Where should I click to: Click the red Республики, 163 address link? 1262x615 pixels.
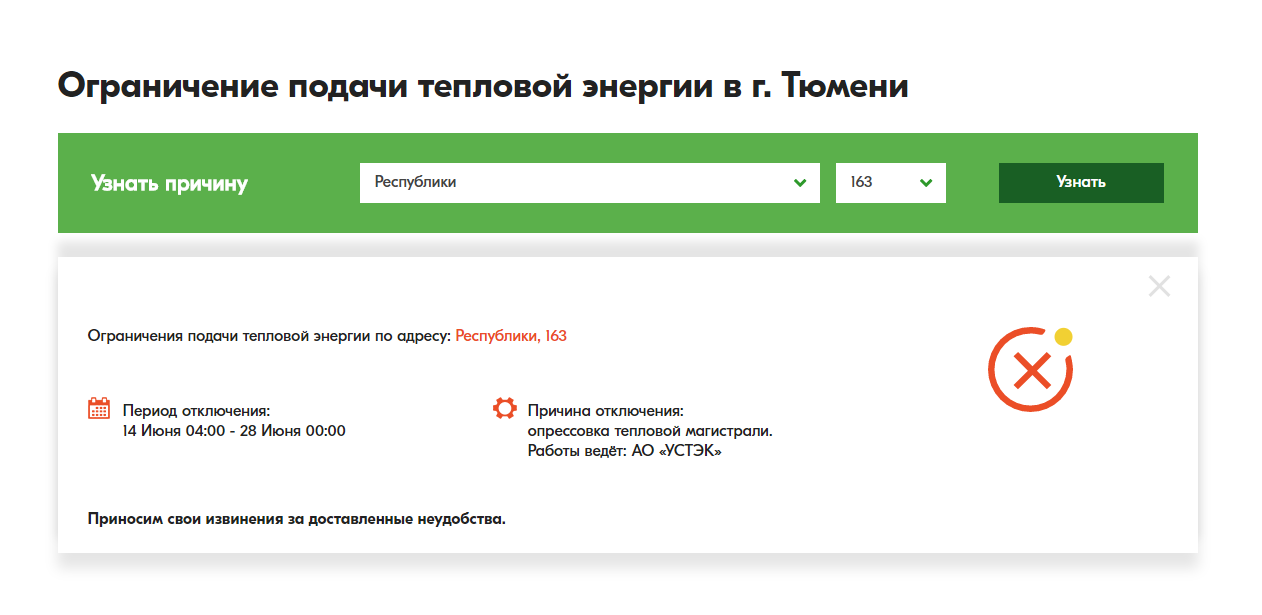pos(510,335)
